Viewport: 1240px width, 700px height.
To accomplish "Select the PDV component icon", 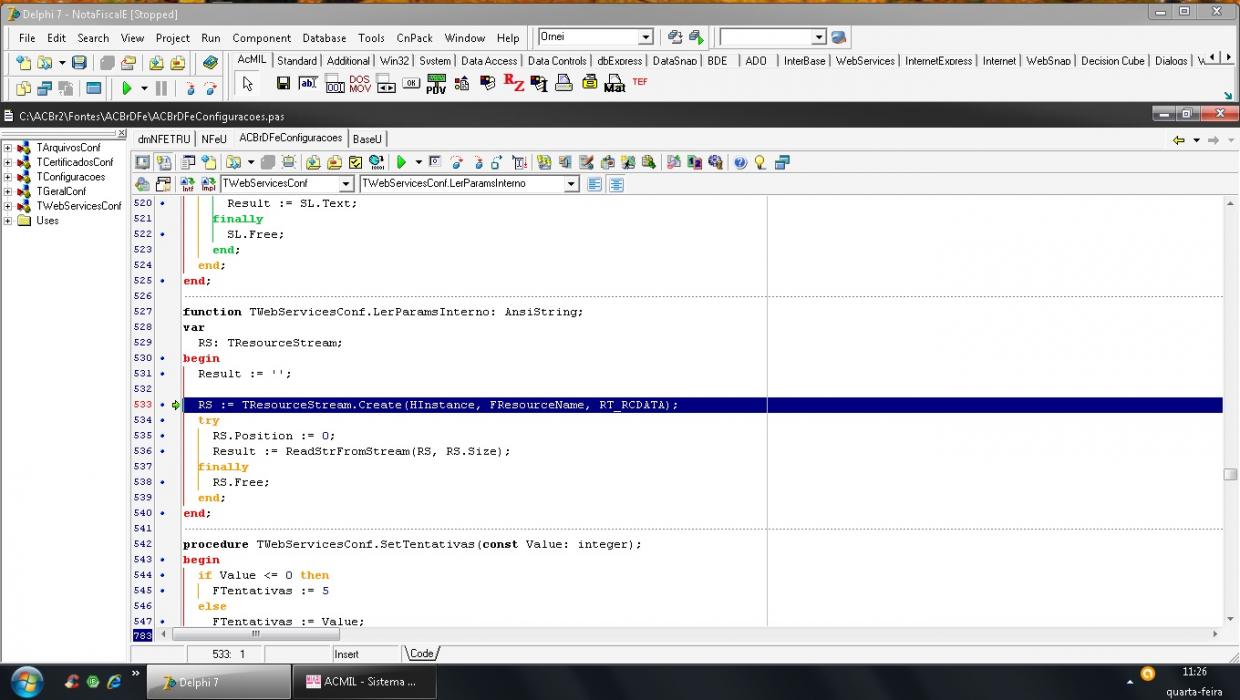I will [436, 84].
